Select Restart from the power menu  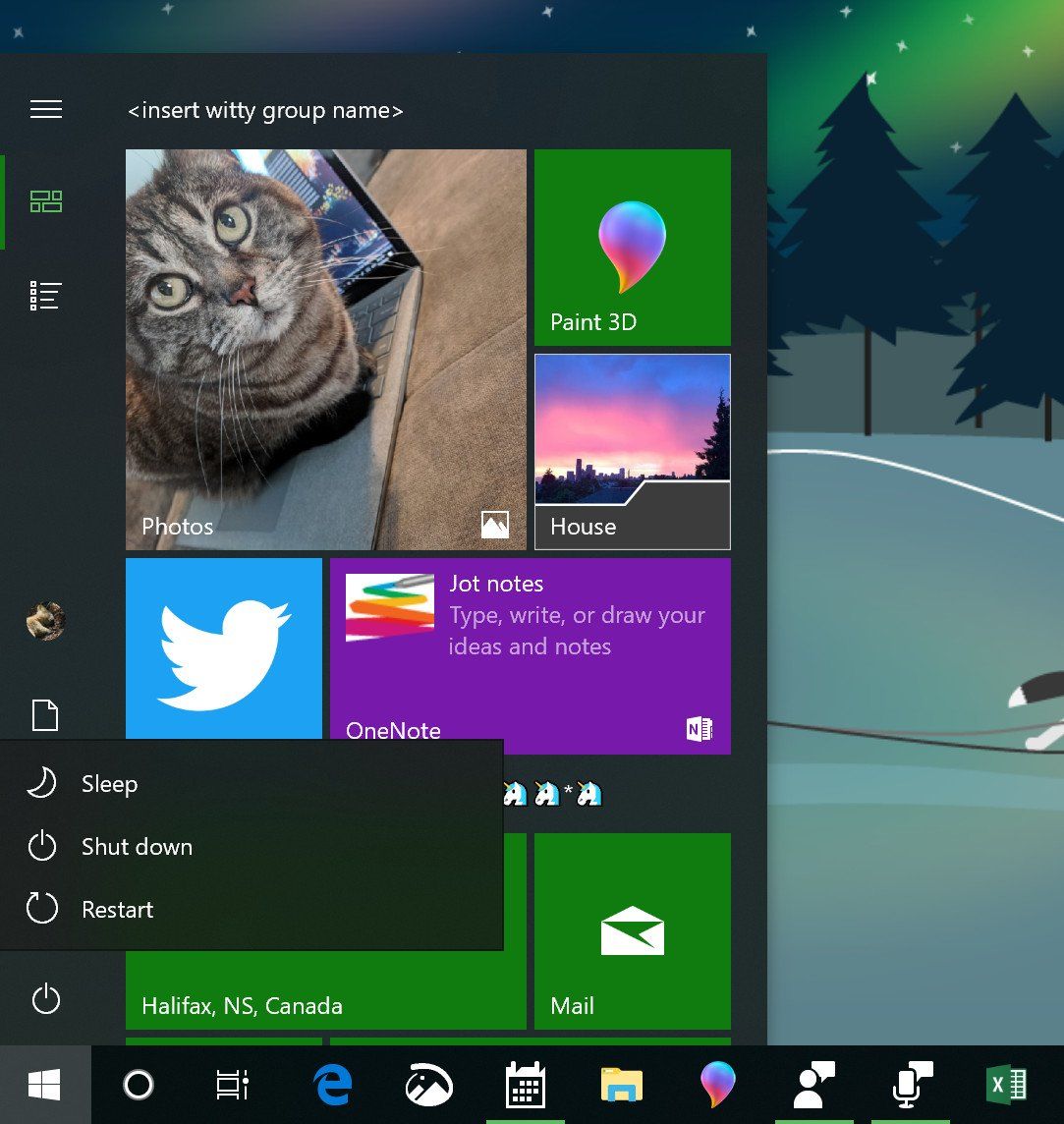pyautogui.click(x=117, y=909)
